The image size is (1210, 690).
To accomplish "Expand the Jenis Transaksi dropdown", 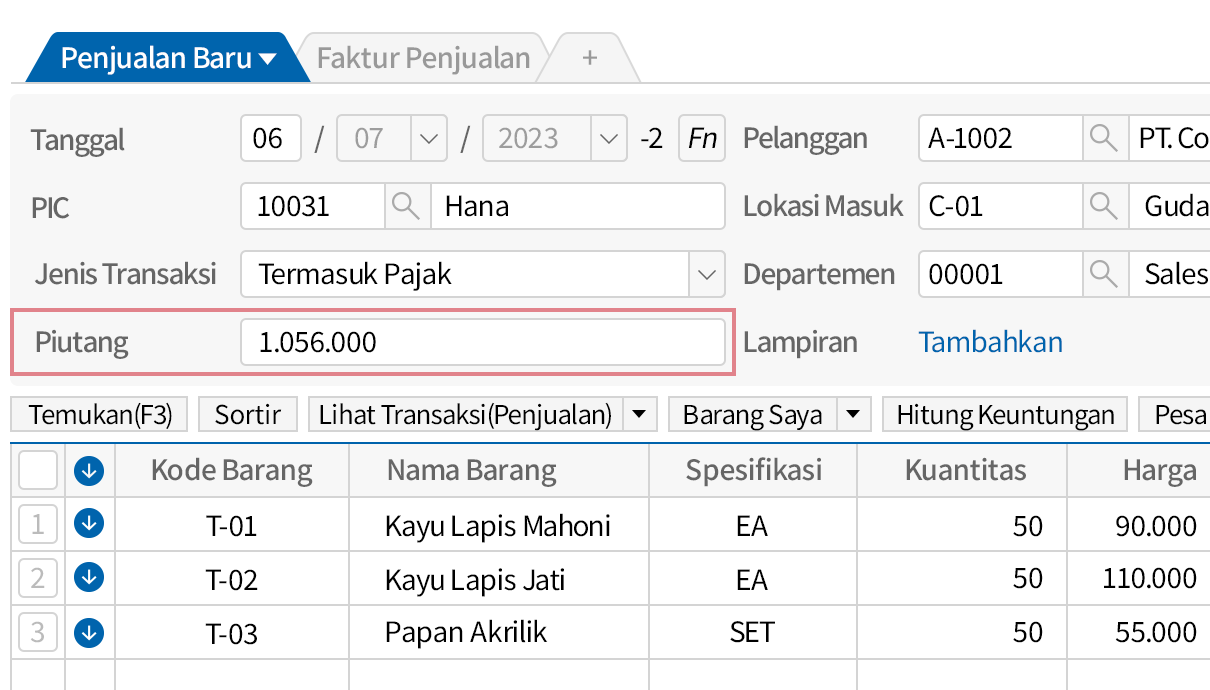I will click(707, 274).
